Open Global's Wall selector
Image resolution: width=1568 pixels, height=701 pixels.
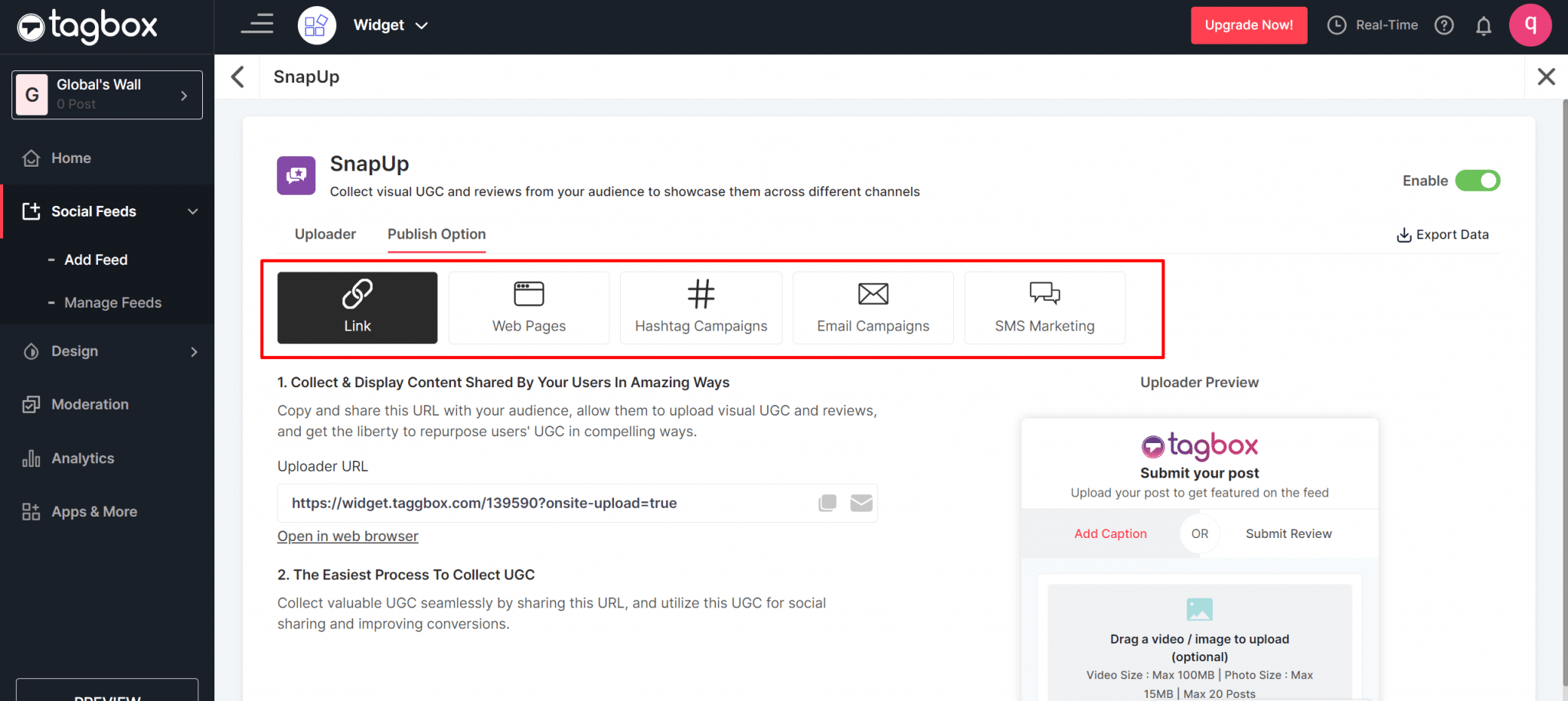[107, 95]
